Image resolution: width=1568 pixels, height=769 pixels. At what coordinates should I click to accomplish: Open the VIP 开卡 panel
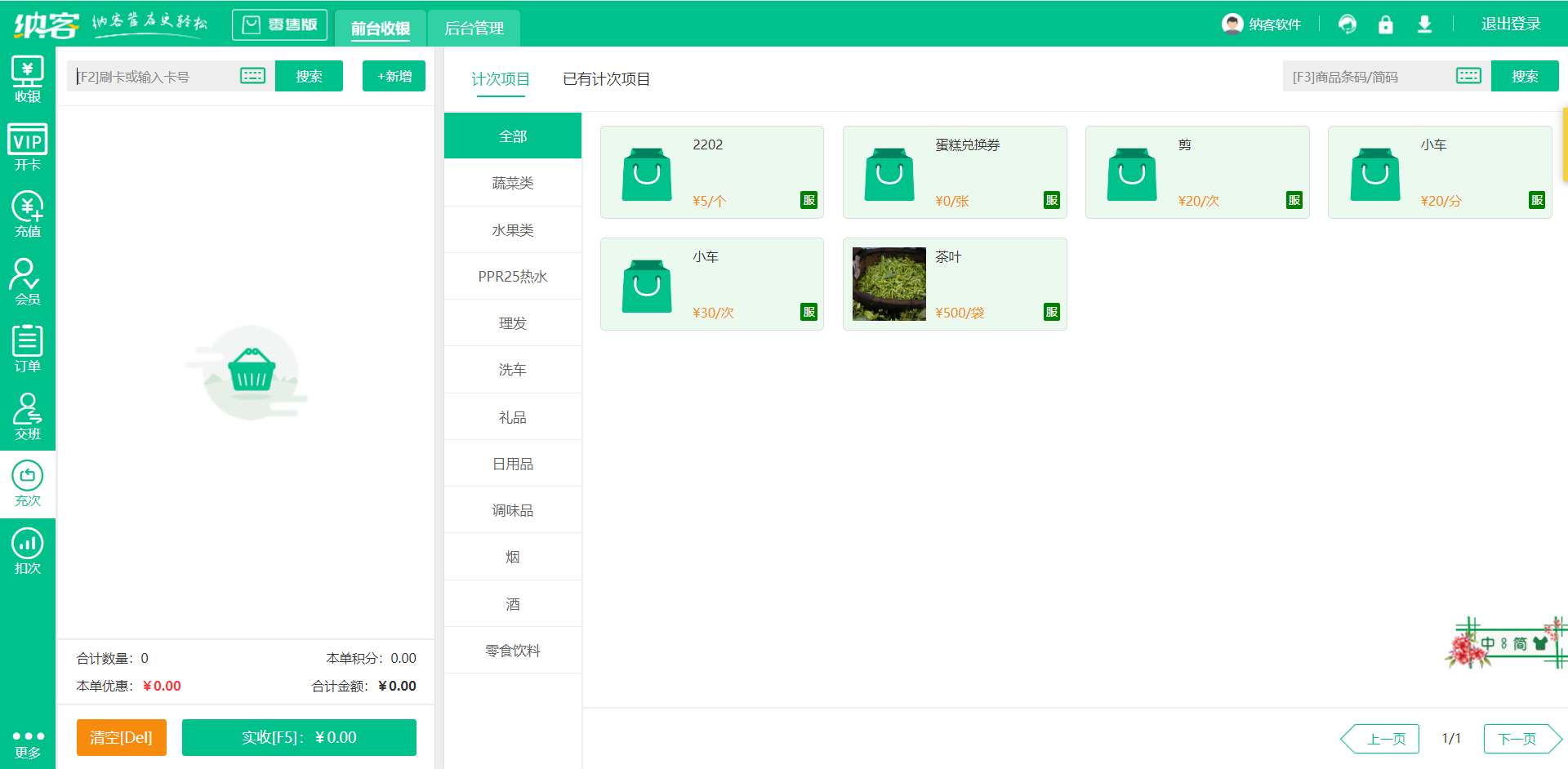tap(27, 145)
